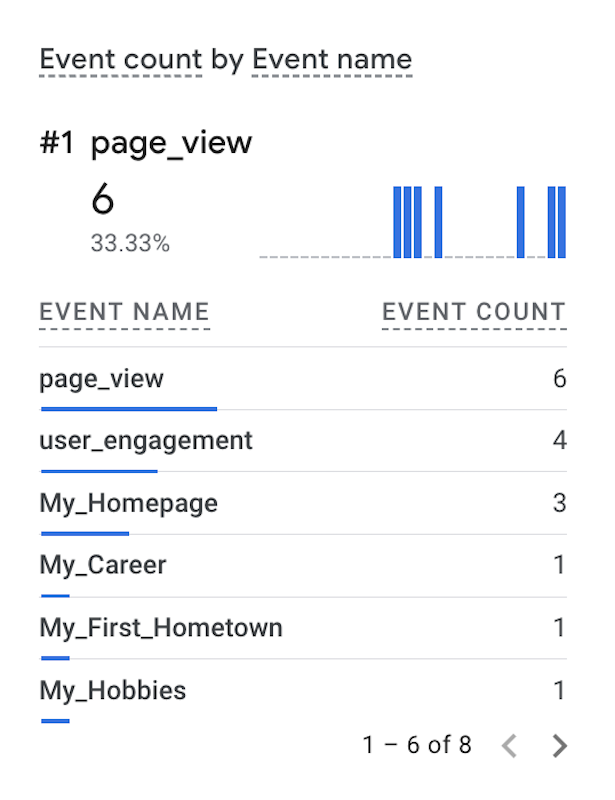Open the Event name dimension selector

pos(332,59)
